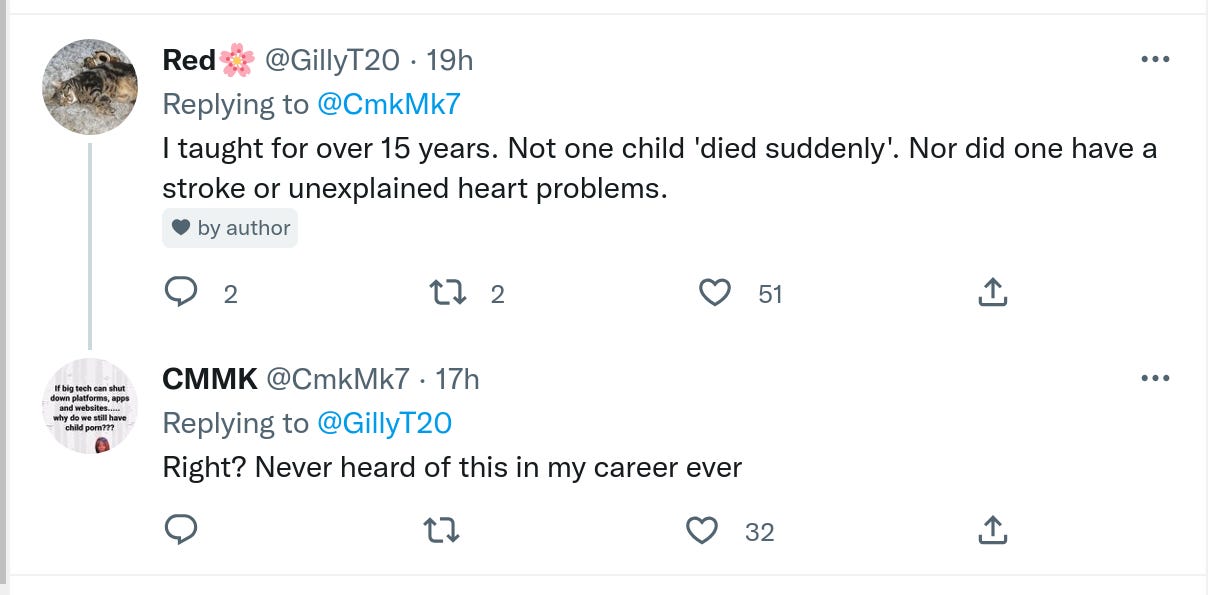Reply to CMMK's tweet
This screenshot has height=595, width=1209.
pyautogui.click(x=180, y=530)
